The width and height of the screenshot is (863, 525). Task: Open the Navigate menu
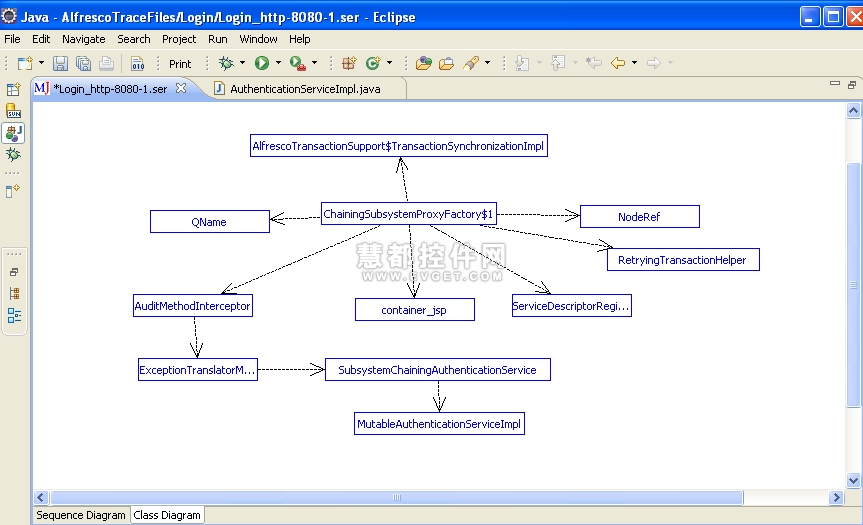[84, 39]
